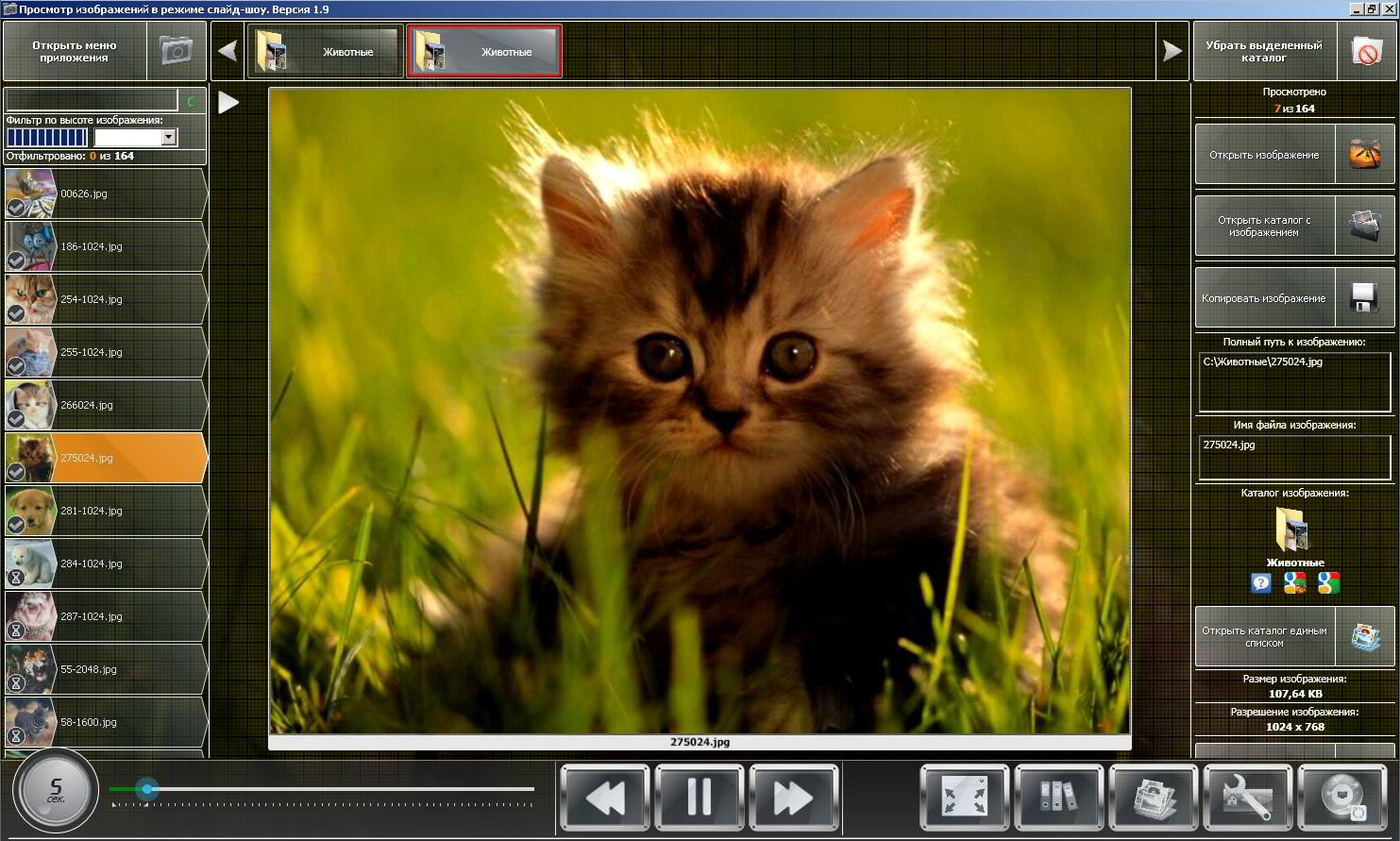1400x841 pixels.
Task: Choose 254-1024.jpg from the list
Action: click(106, 299)
